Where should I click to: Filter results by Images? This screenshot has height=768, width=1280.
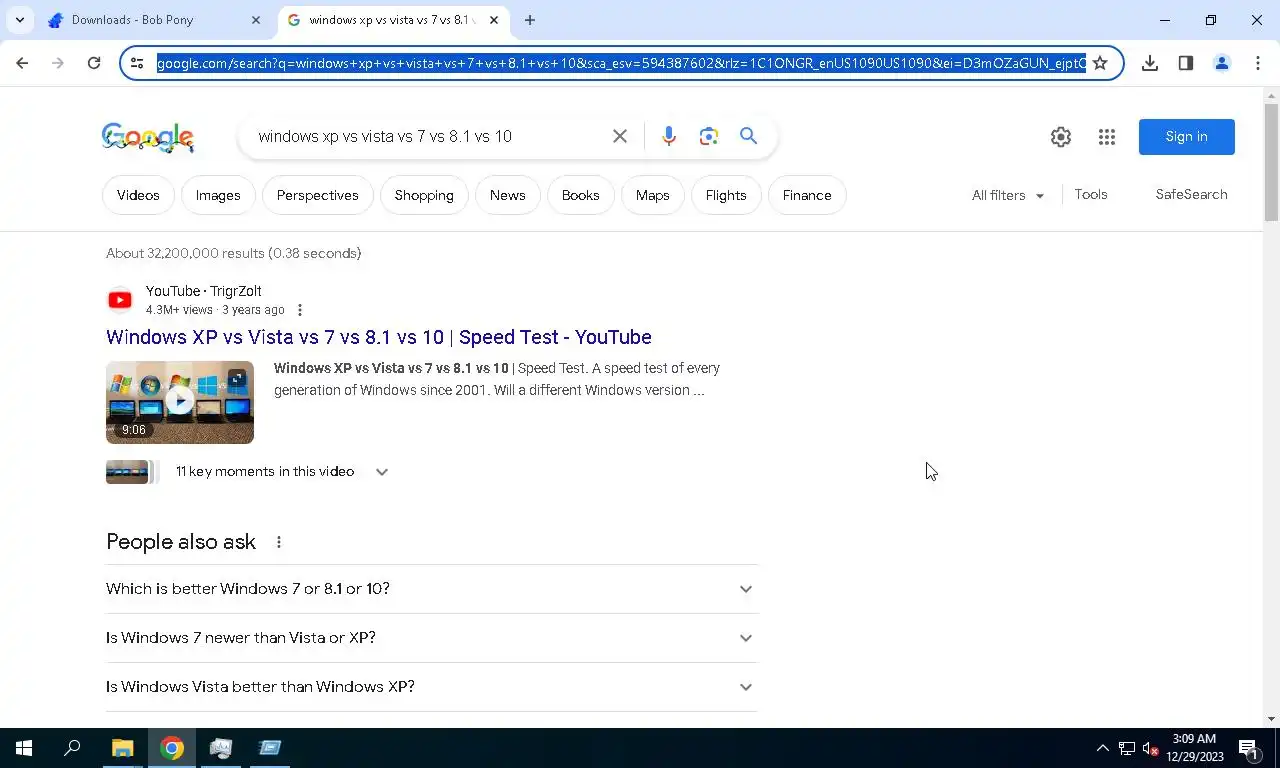click(x=218, y=195)
